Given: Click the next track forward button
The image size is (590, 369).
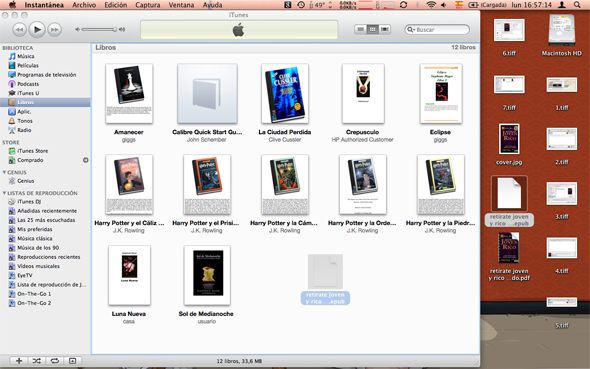Looking at the screenshot, I should (55, 29).
